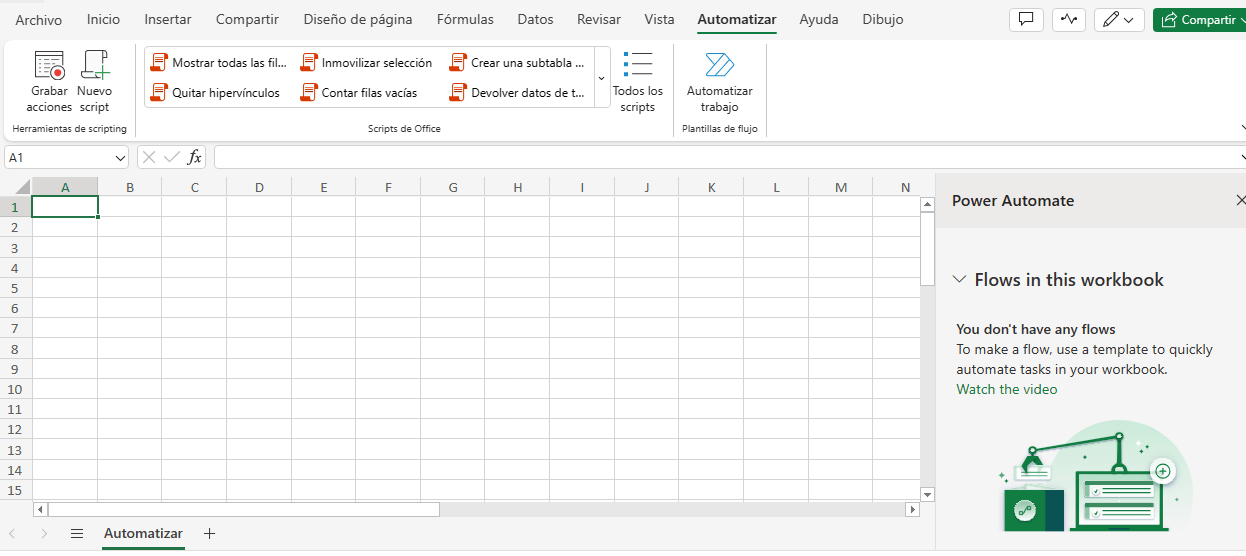Switch to the Inicio tab

(103, 20)
